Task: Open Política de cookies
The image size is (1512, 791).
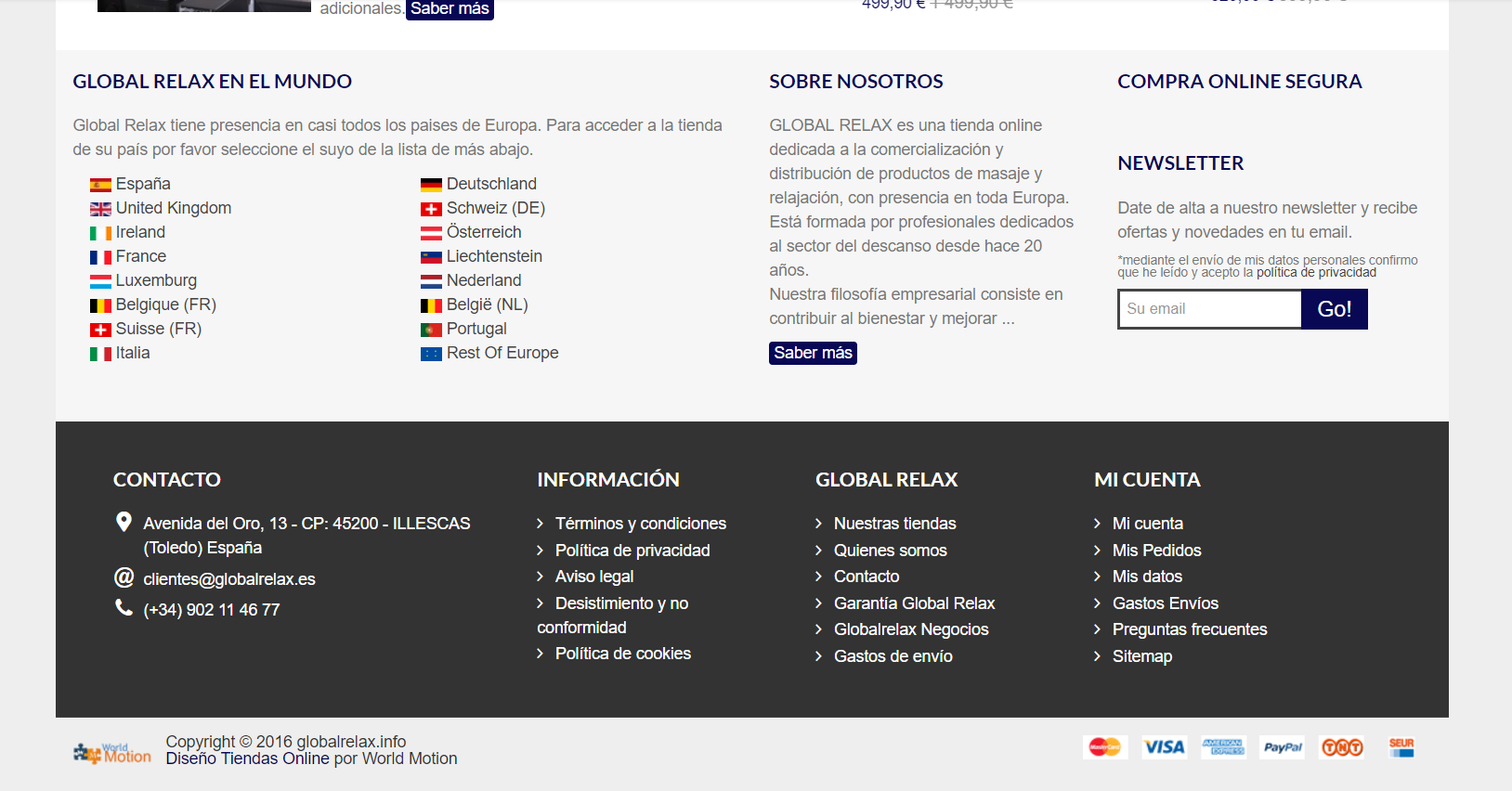Action: pyautogui.click(x=623, y=654)
